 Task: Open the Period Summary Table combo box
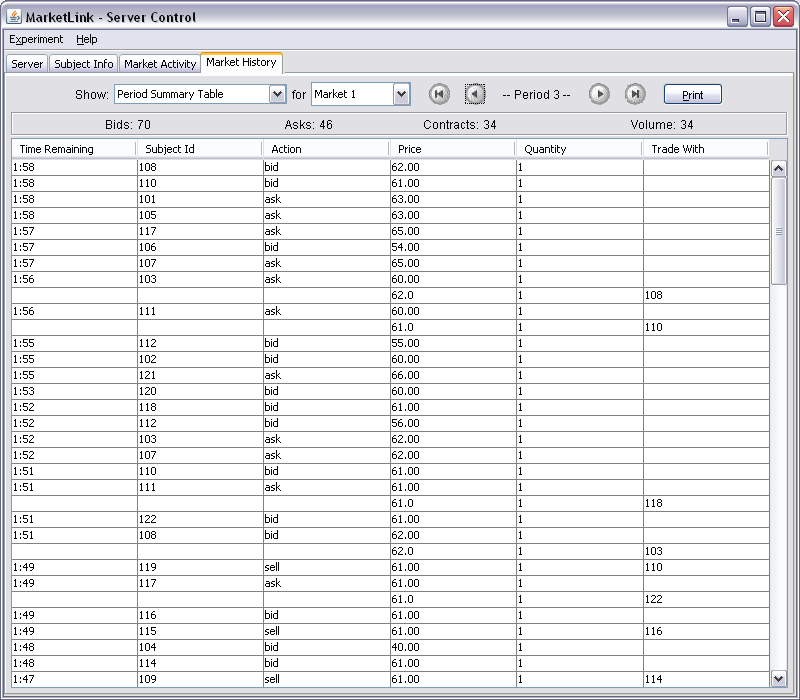[x=200, y=94]
